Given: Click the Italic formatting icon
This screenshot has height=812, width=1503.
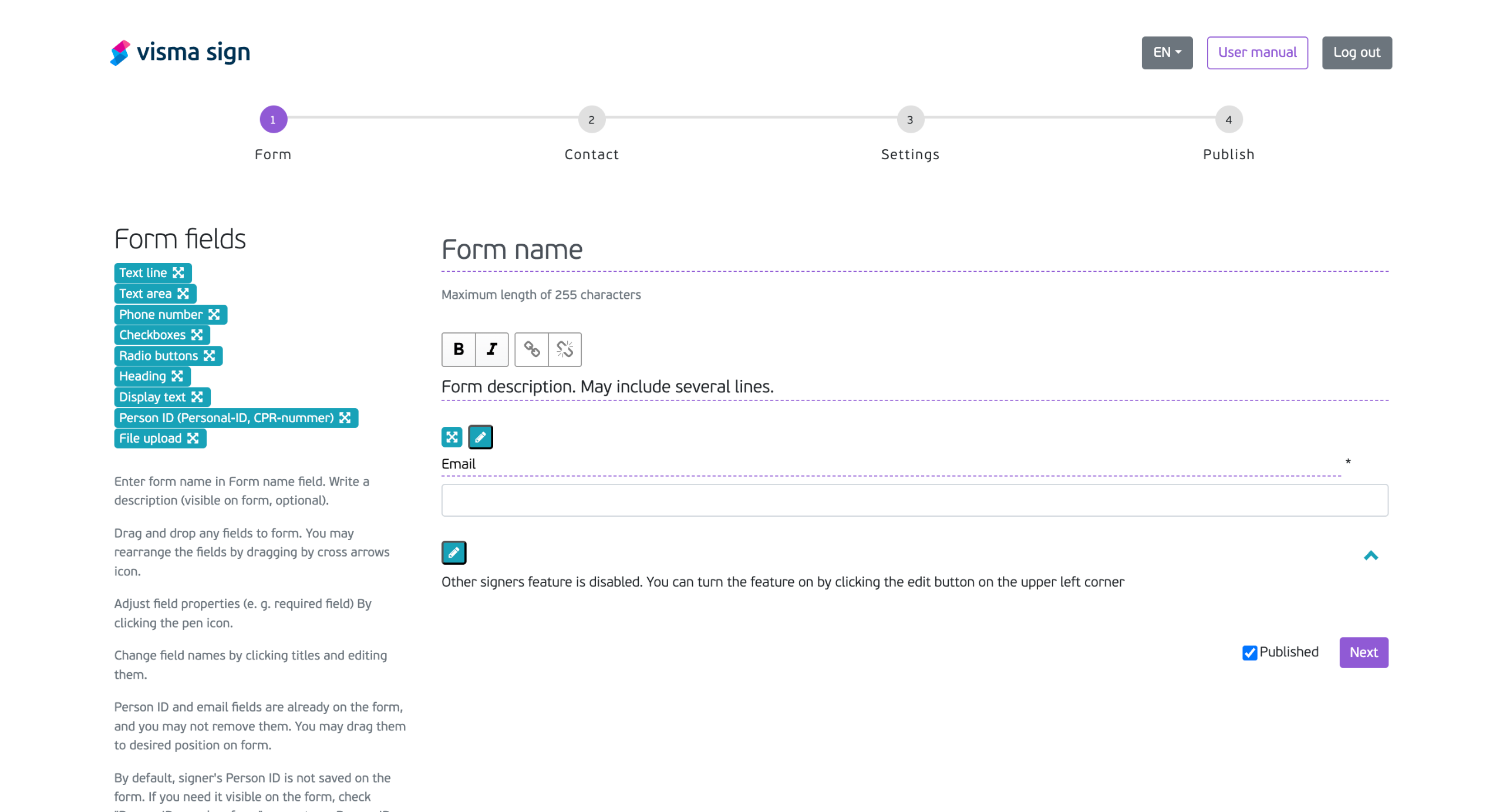Looking at the screenshot, I should pyautogui.click(x=491, y=349).
